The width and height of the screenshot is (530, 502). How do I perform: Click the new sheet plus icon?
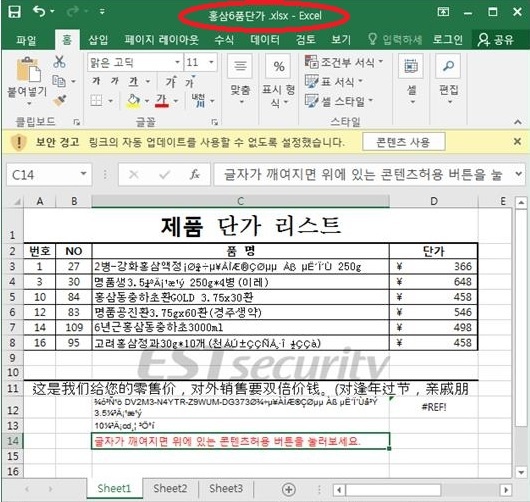289,489
